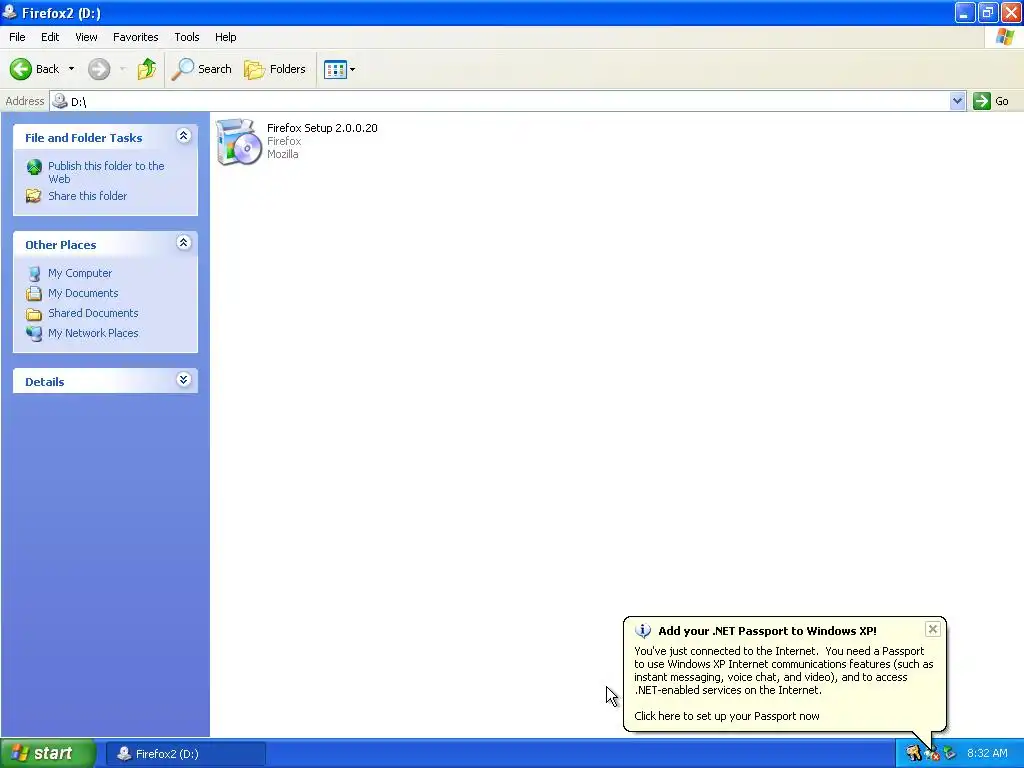
Task: Expand the Details panel
Action: (x=184, y=379)
